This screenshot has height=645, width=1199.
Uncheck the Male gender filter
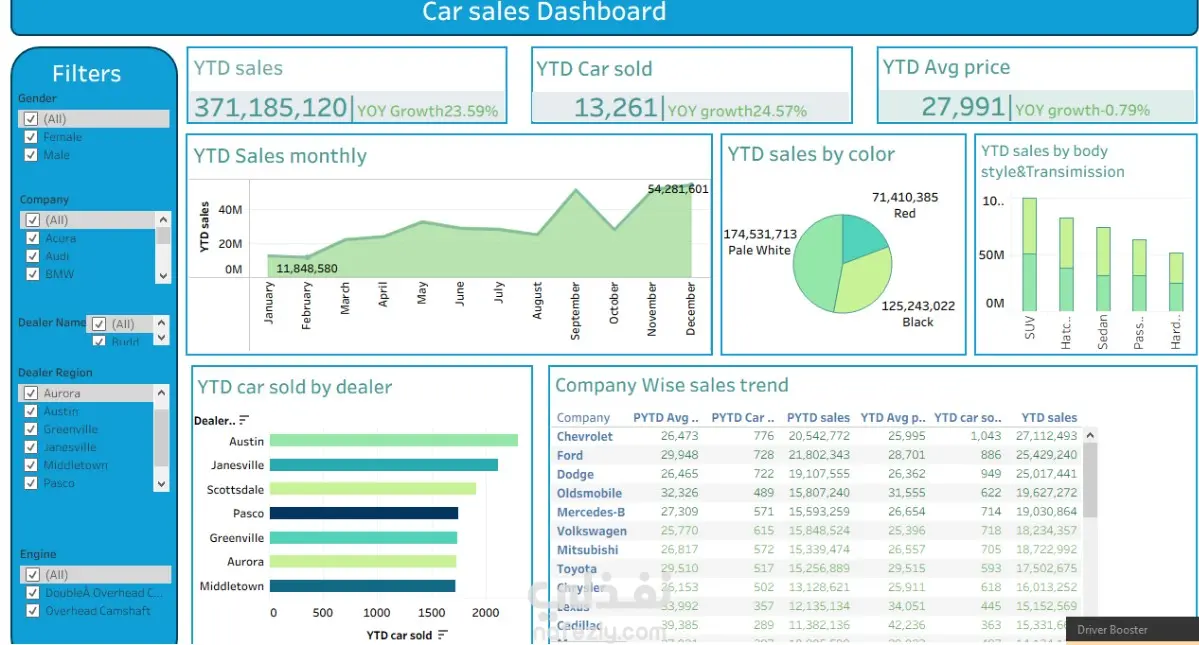31,154
